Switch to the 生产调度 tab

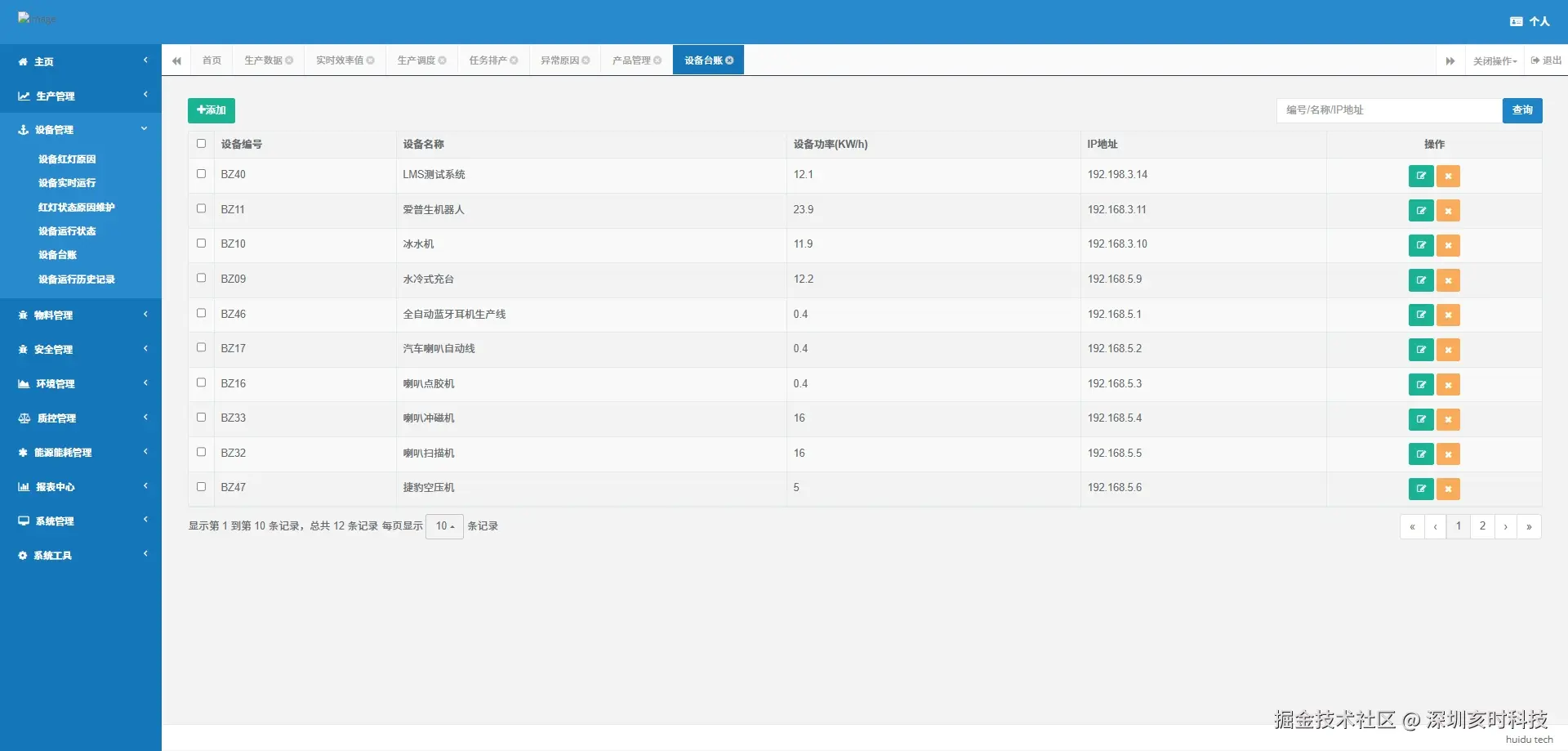[x=421, y=60]
